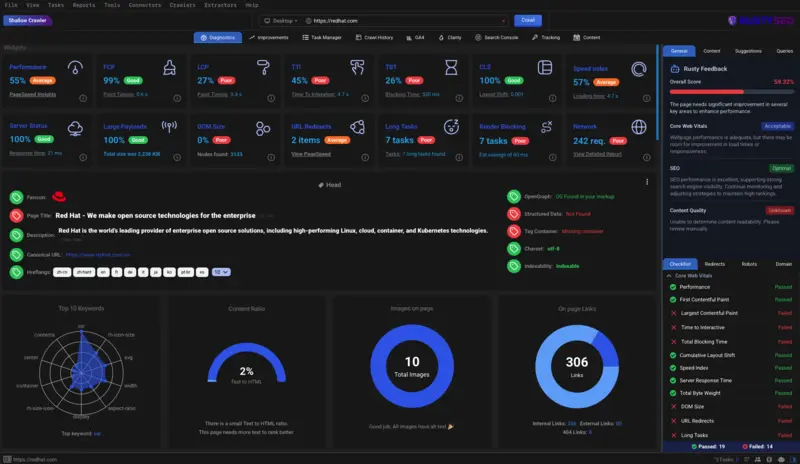The width and height of the screenshot is (800, 464).
Task: Switch to the Tracking tab
Action: pyautogui.click(x=545, y=37)
